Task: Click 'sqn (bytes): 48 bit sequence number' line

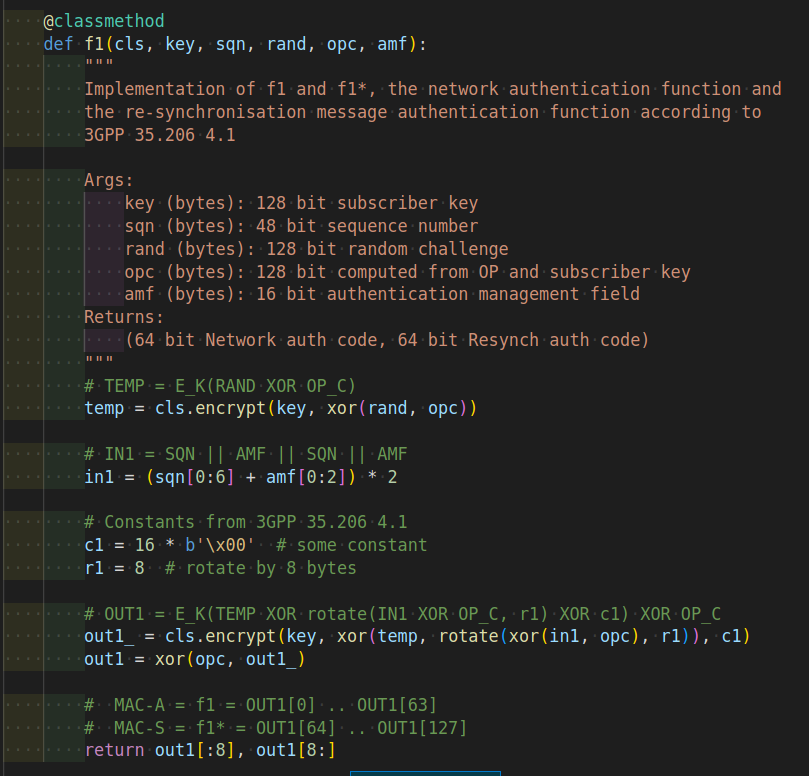Action: 301,225
